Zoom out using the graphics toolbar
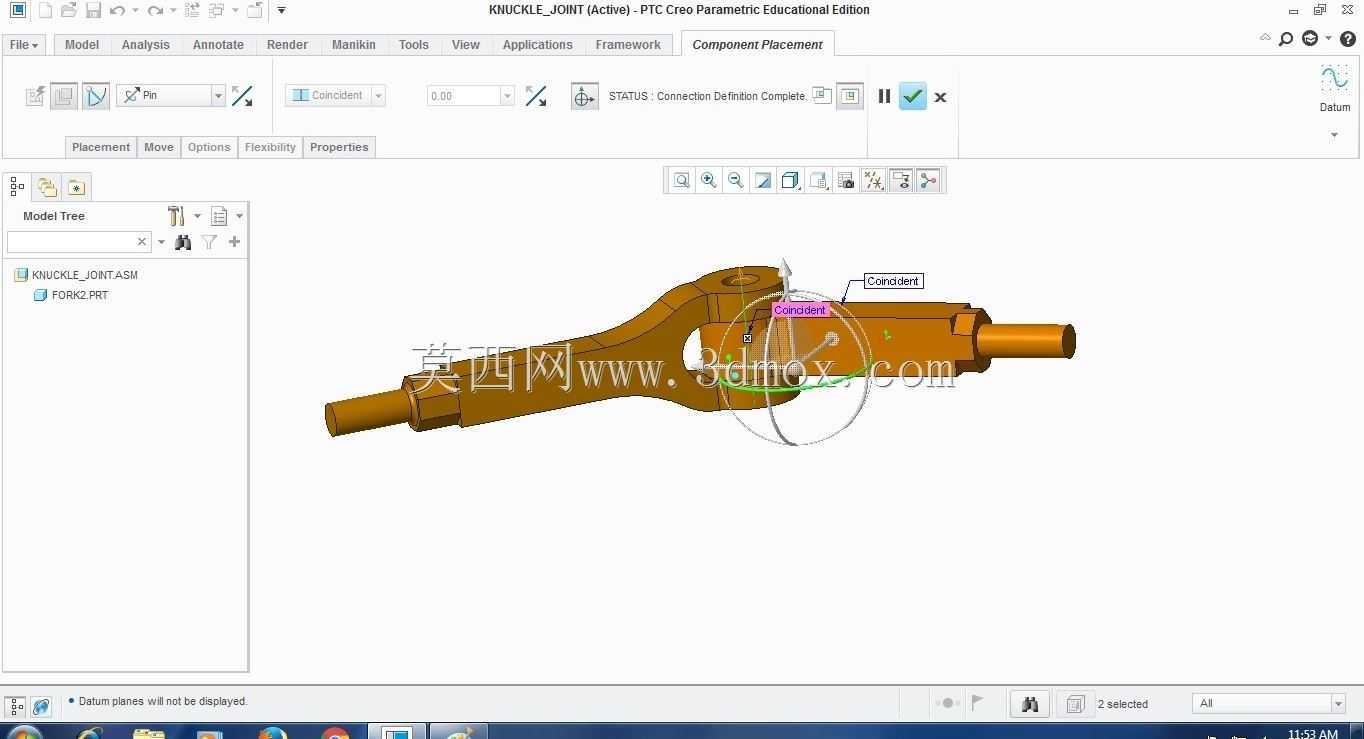 tap(736, 180)
